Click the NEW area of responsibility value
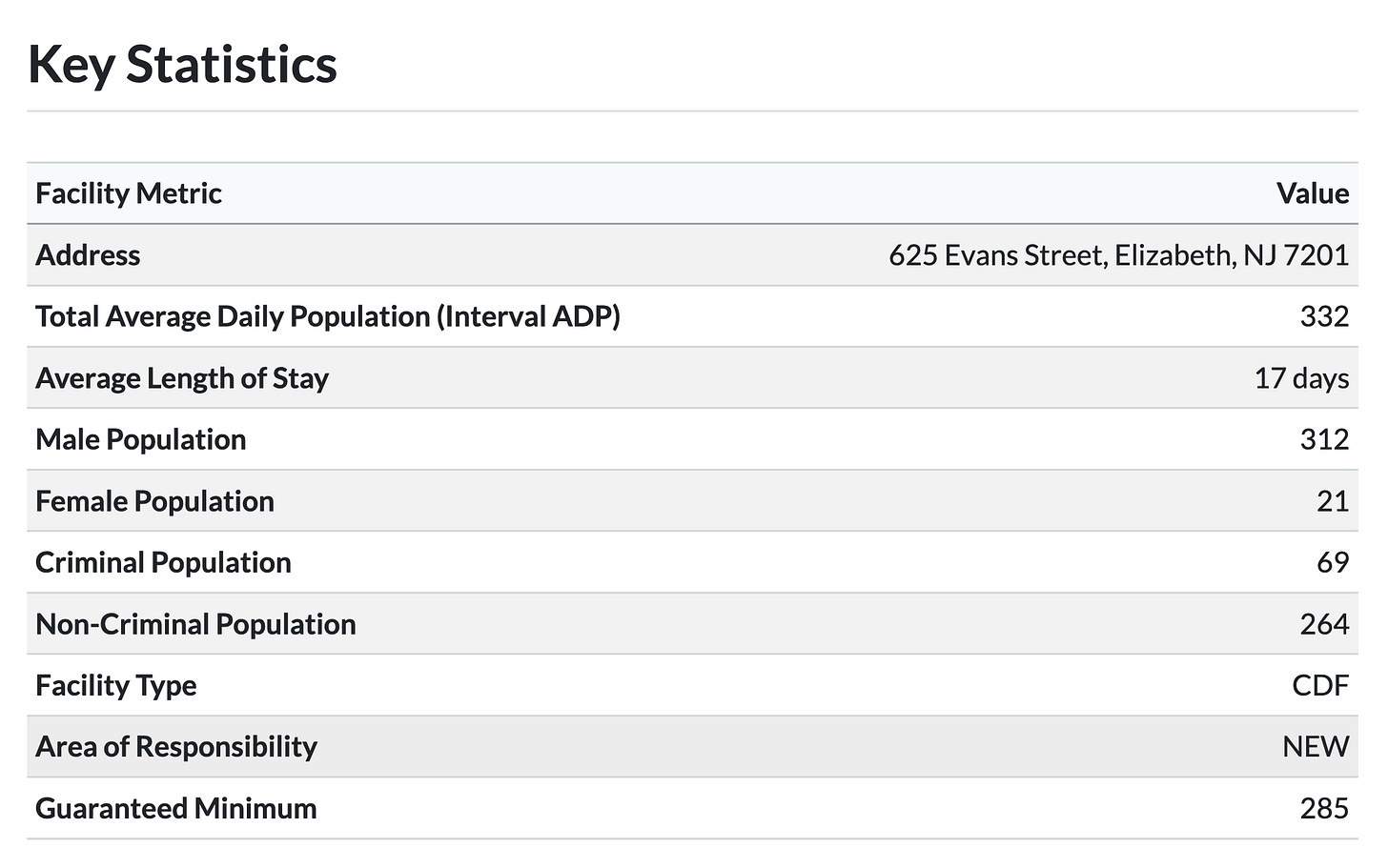This screenshot has height=868, width=1388. (1315, 747)
